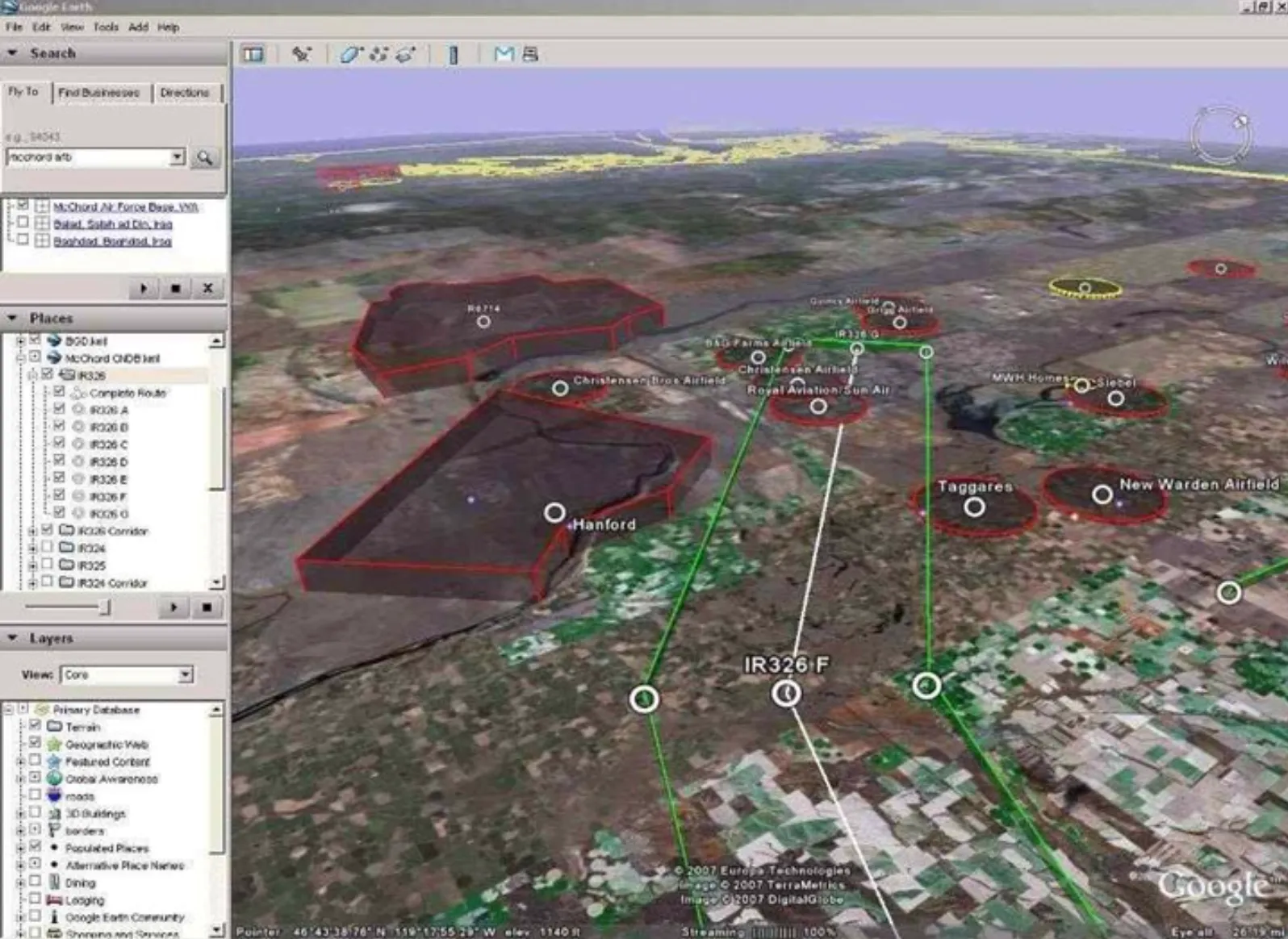This screenshot has width=1288, height=939.
Task: Collapse the Places panel triangle
Action: 12,318
